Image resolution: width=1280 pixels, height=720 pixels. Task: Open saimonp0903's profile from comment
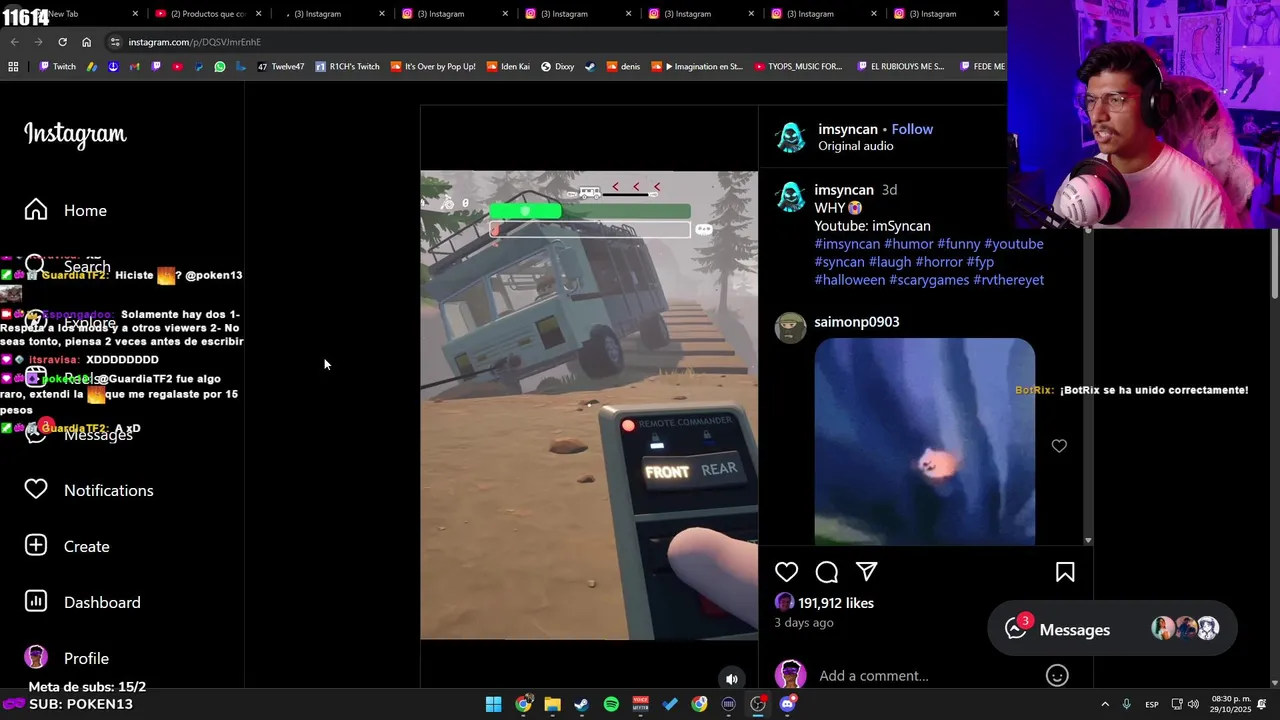(857, 322)
